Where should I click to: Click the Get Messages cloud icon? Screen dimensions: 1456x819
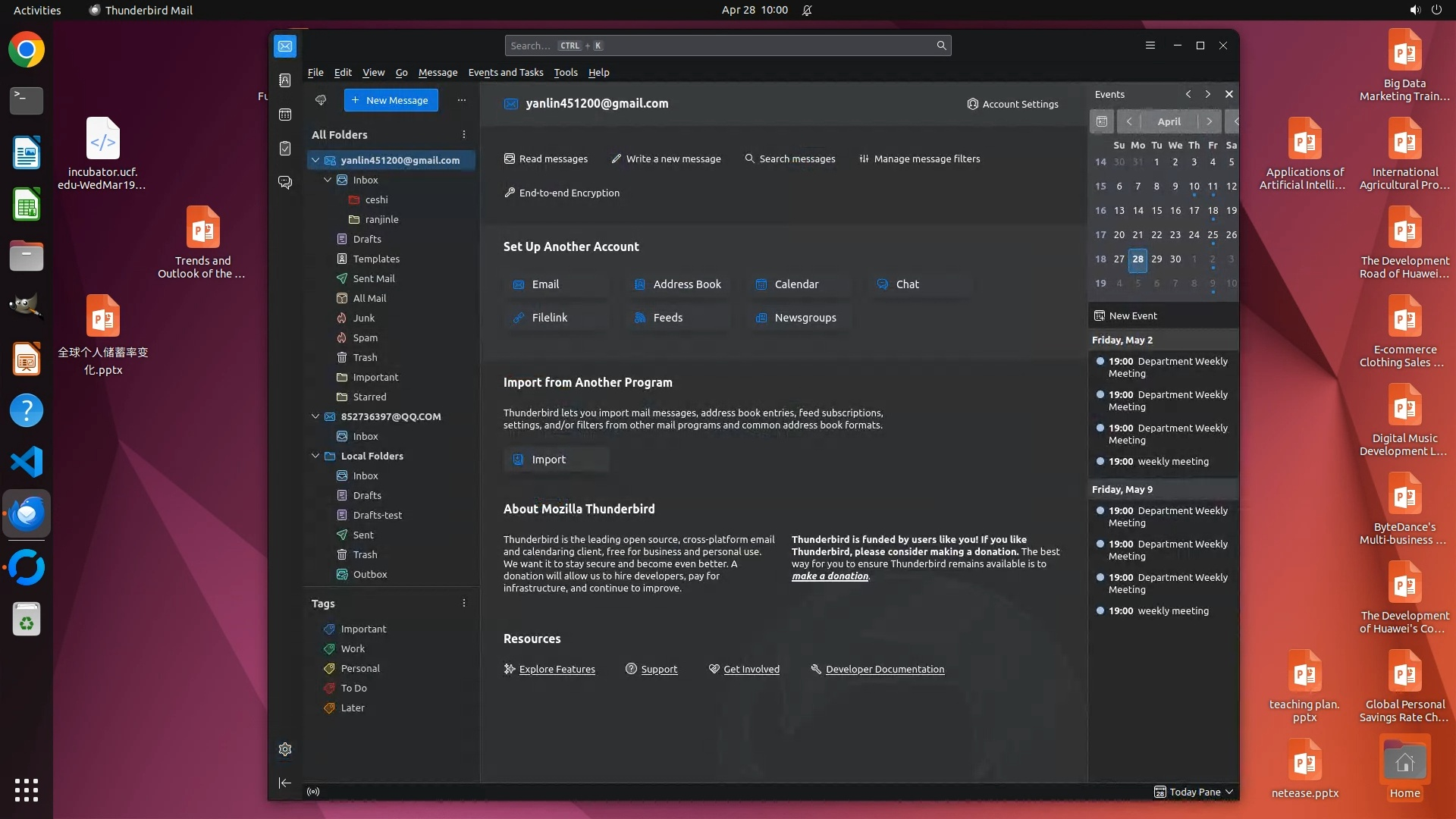tap(321, 100)
